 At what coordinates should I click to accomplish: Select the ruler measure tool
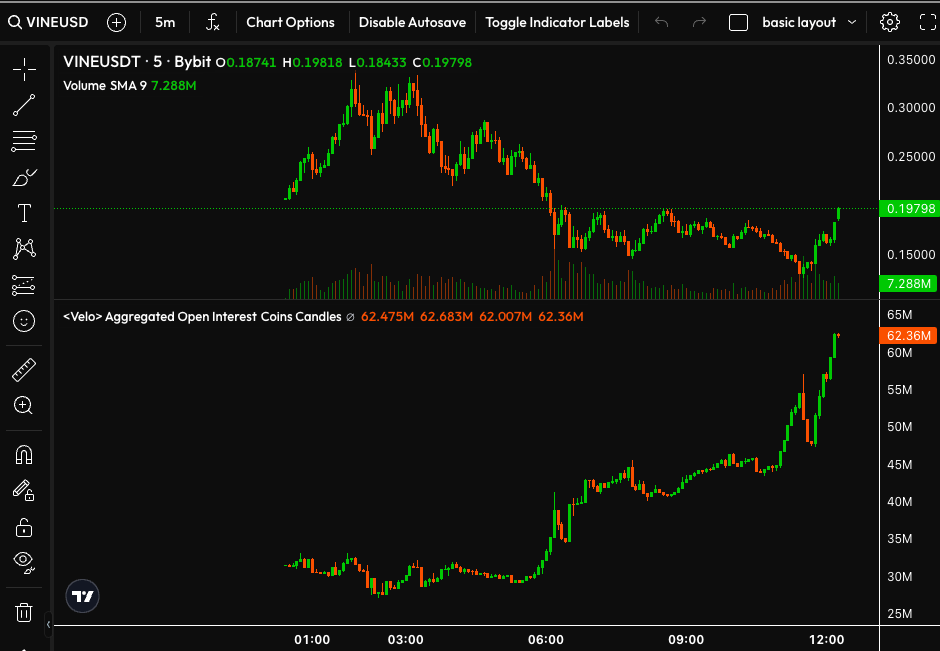[24, 370]
